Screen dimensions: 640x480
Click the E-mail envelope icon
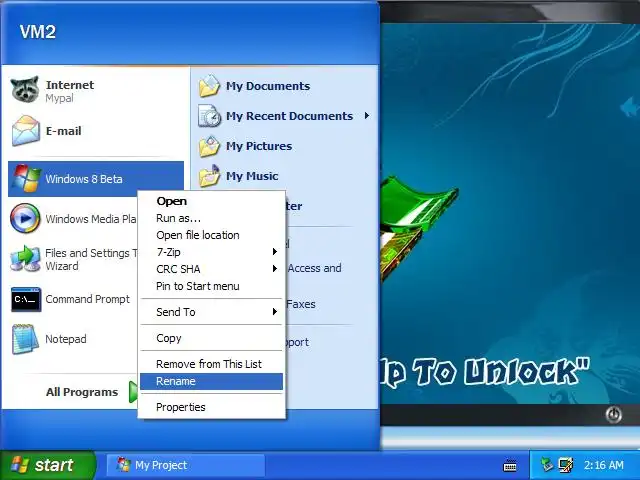point(26,131)
